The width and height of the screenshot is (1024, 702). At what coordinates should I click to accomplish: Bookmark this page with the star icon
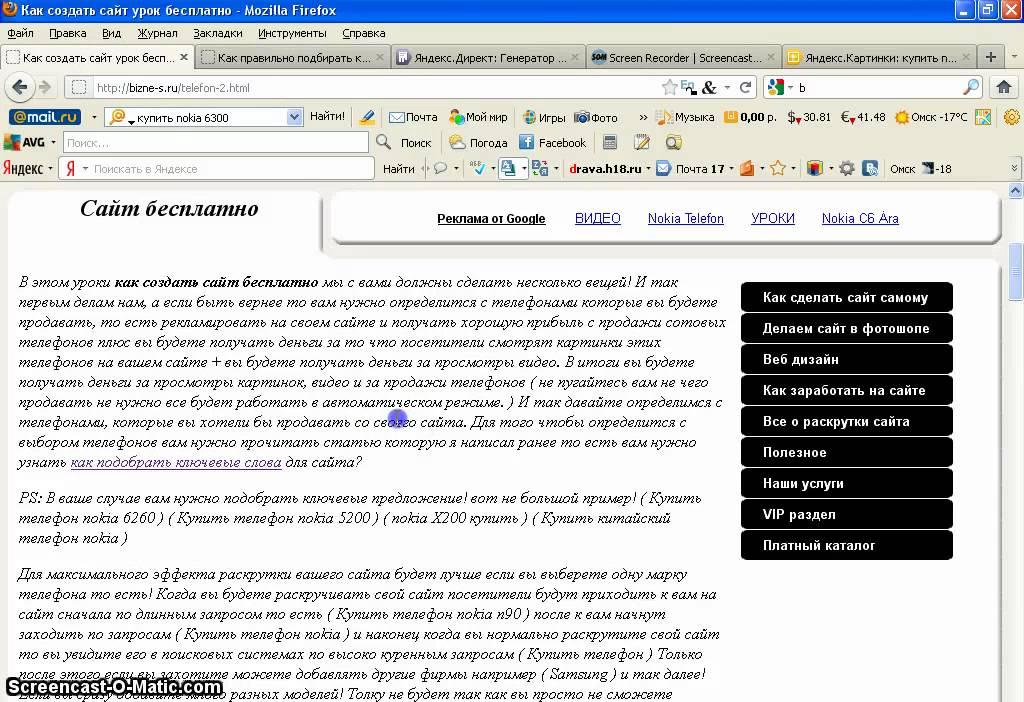click(x=669, y=88)
